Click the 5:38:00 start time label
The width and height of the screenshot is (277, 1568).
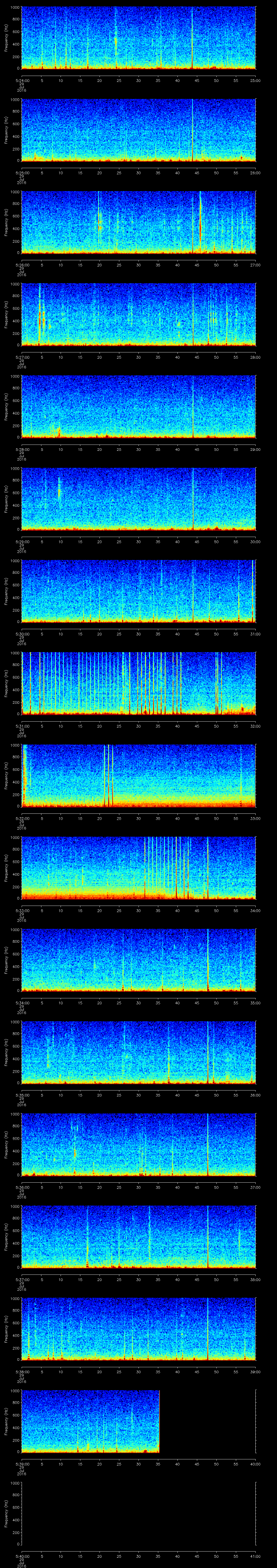coord(22,1371)
